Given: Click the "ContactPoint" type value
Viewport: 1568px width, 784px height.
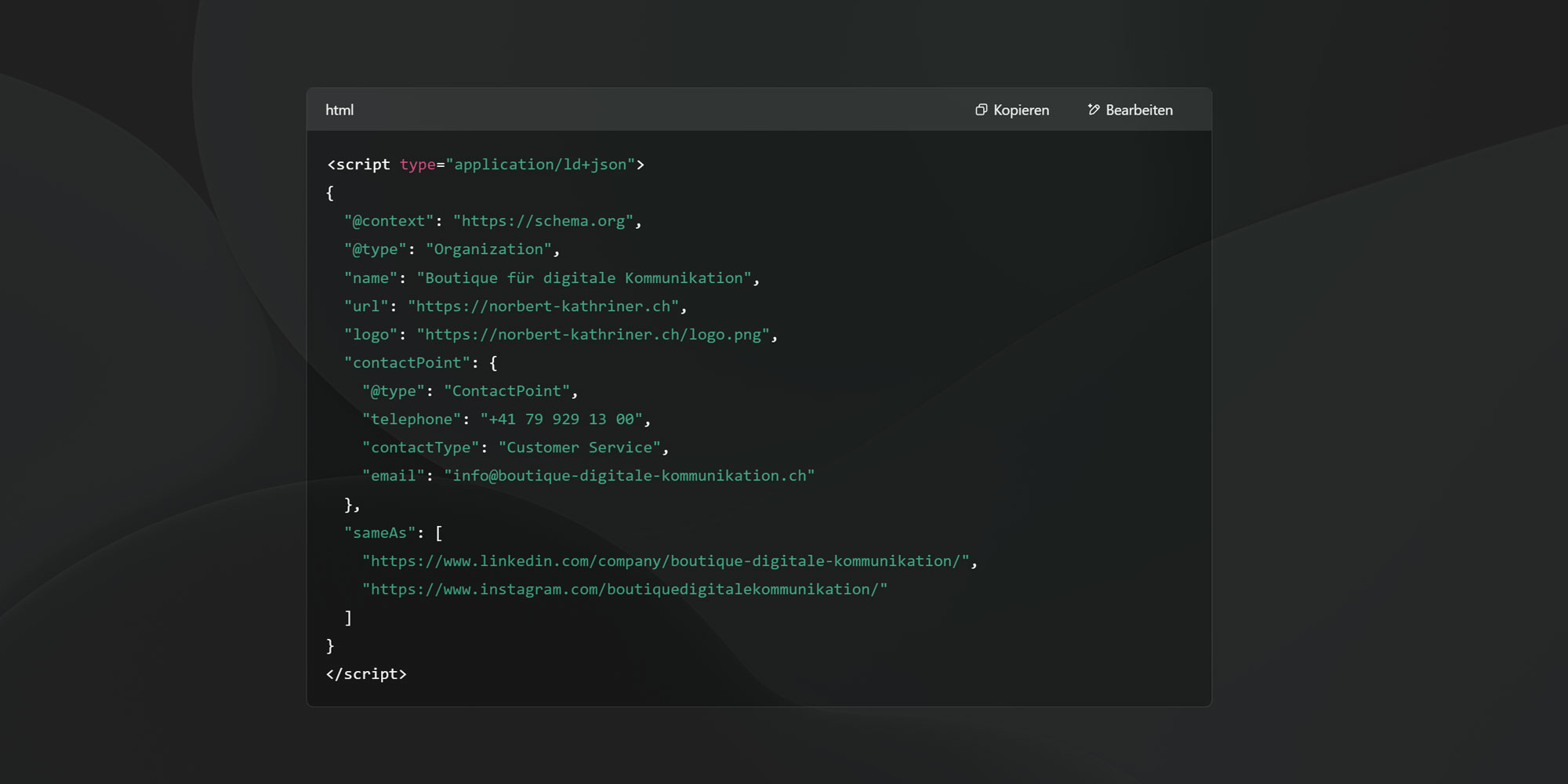Looking at the screenshot, I should pyautogui.click(x=506, y=391).
